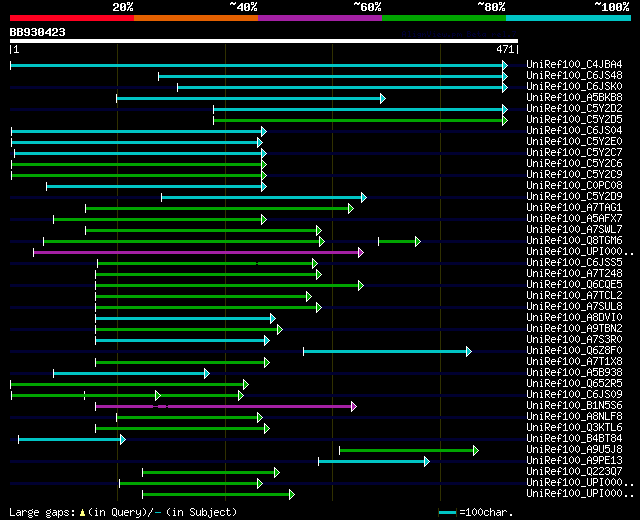640x520 pixels.
Task: Click the cyan alignment bar for UniRef100_A5BKB8
Action: [251, 98]
